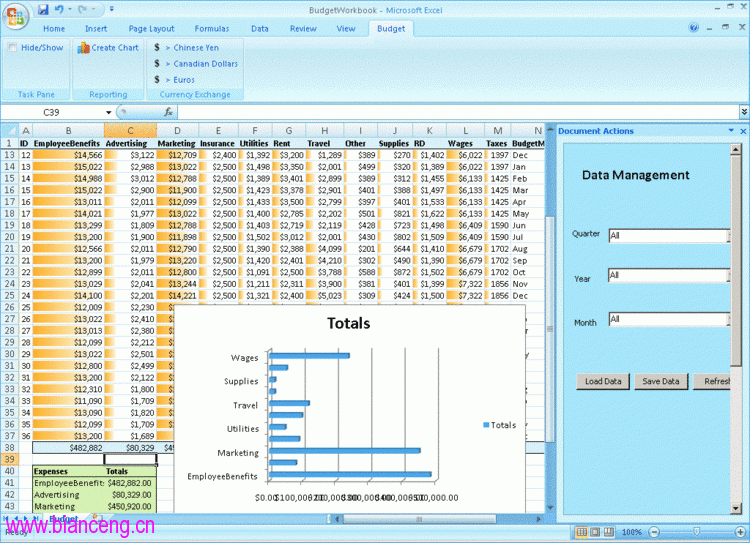Open the Formulas ribbon tab
Image resolution: width=750 pixels, height=543 pixels.
(x=212, y=29)
